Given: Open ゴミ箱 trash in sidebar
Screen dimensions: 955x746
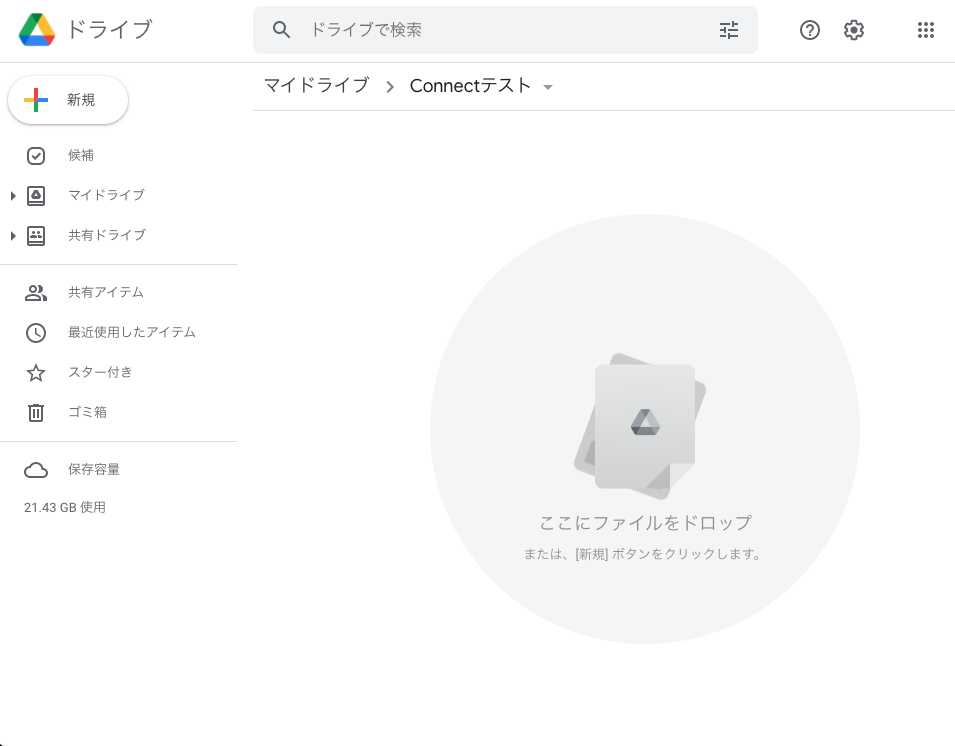Looking at the screenshot, I should pyautogui.click(x=87, y=412).
